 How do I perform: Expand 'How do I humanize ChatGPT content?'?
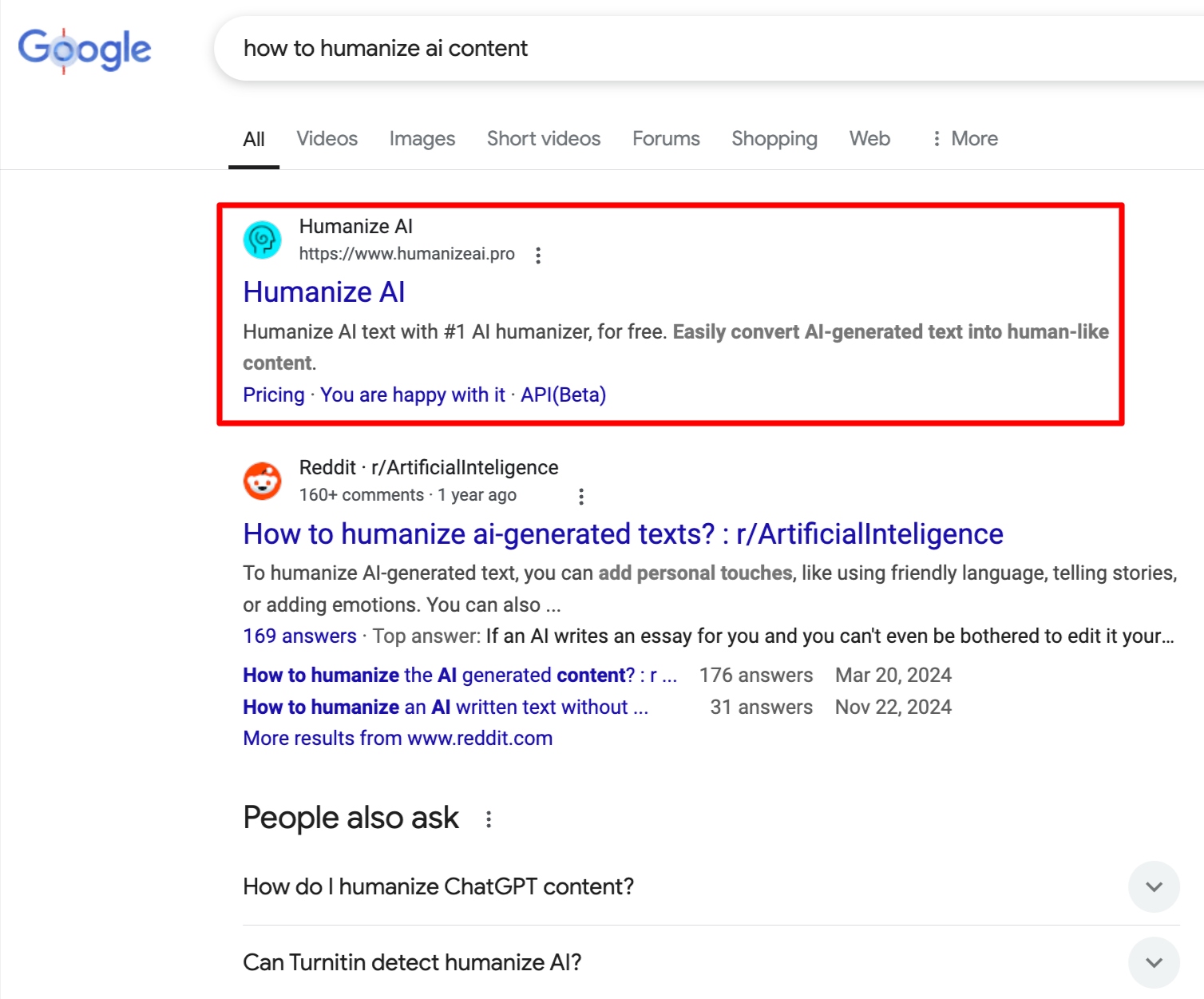[x=1154, y=886]
